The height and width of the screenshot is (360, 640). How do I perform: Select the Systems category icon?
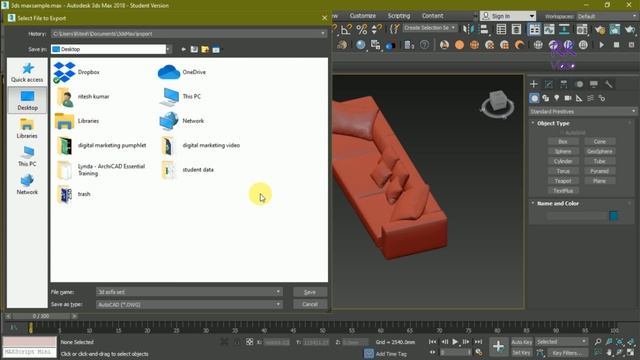coord(602,98)
